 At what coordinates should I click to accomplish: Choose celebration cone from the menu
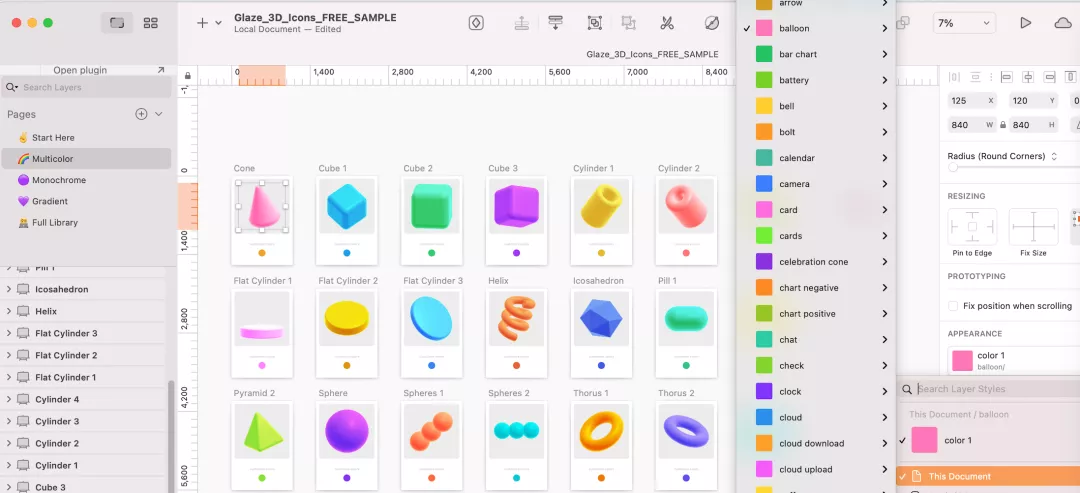(813, 262)
